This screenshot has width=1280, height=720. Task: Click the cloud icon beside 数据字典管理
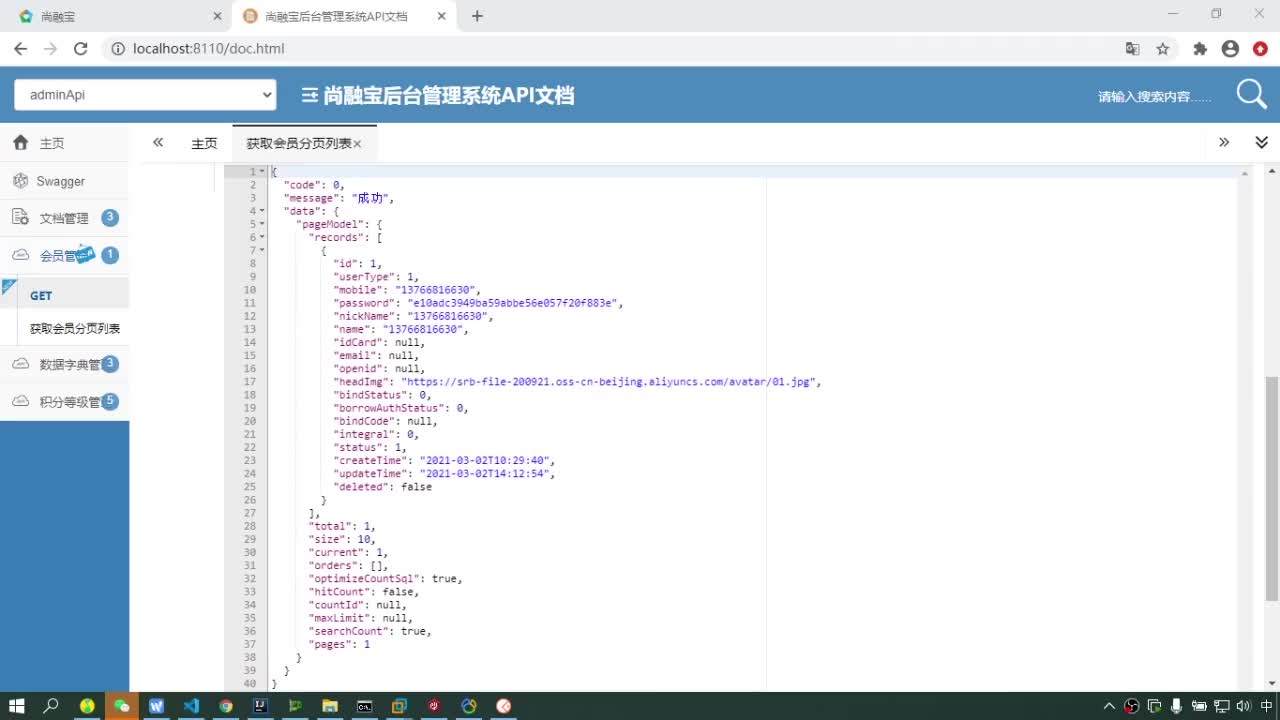[x=20, y=364]
